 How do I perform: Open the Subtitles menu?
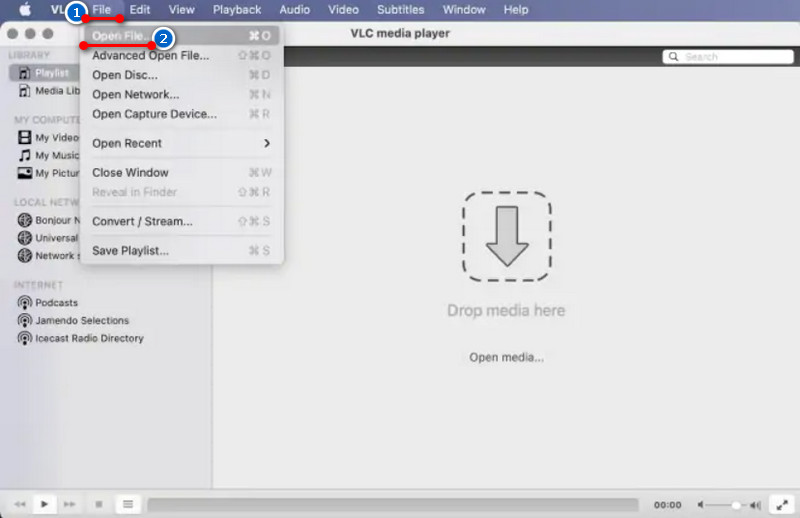coord(401,10)
